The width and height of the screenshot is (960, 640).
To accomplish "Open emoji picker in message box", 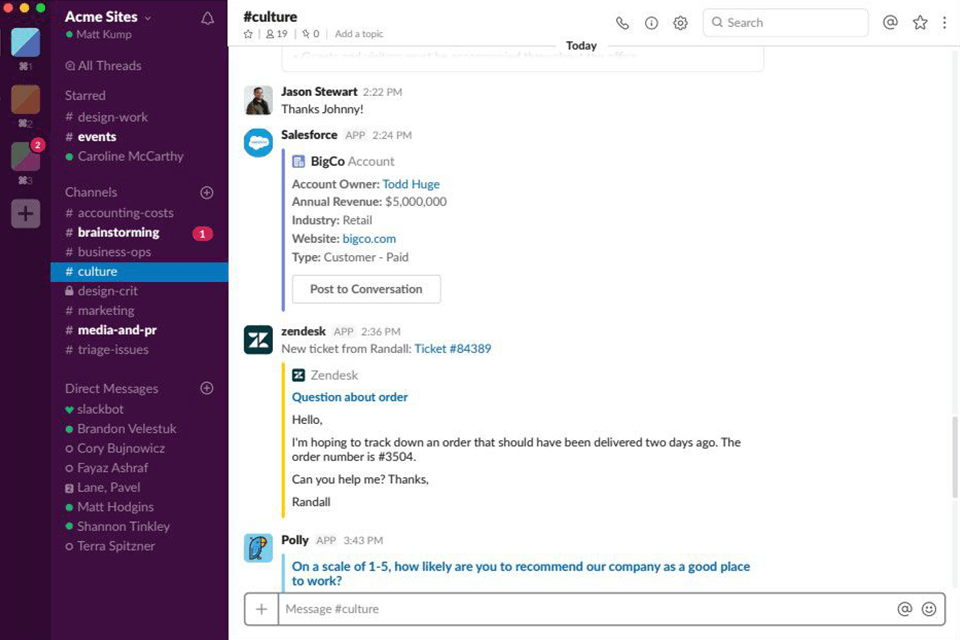I will 929,609.
